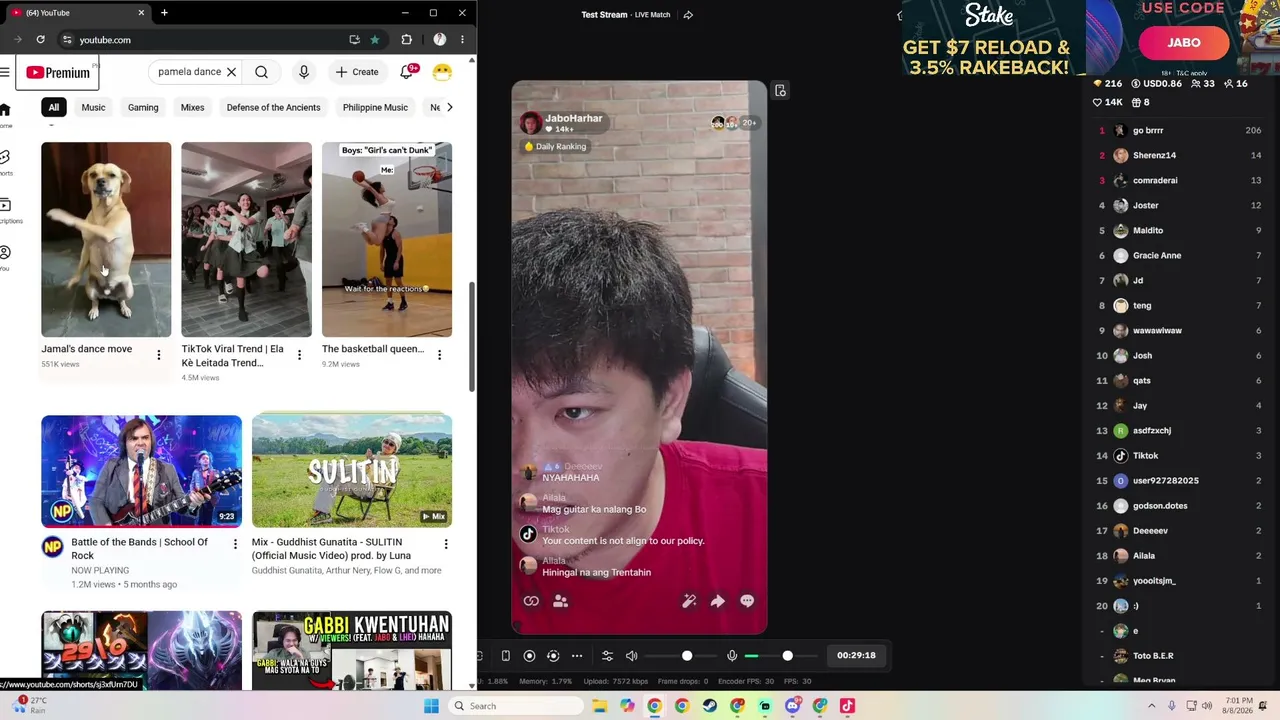
Task: Click the YouTube Create button
Action: pyautogui.click(x=357, y=72)
